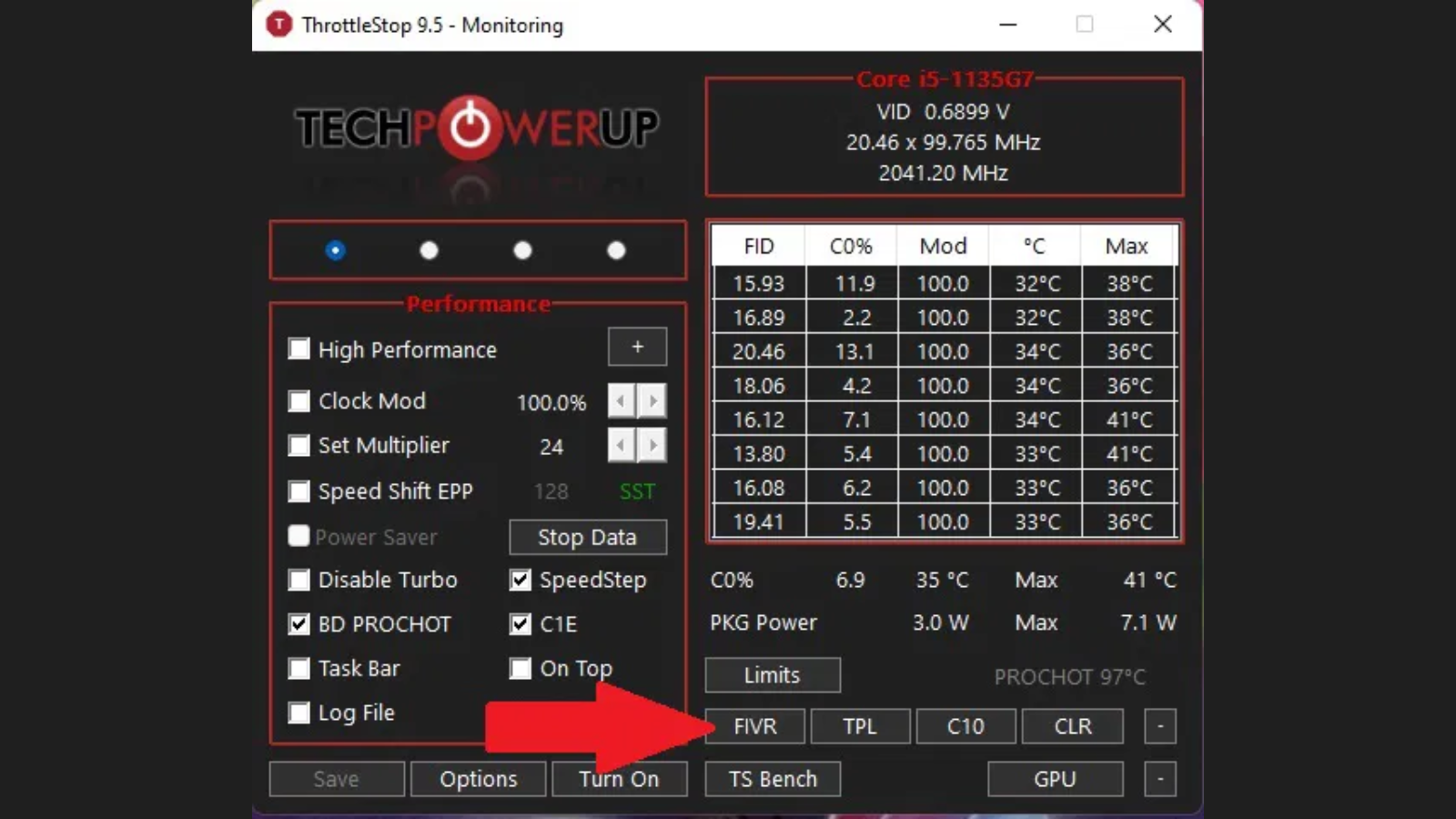Viewport: 1456px width, 819px height.
Task: Click the Turn On button
Action: [620, 779]
